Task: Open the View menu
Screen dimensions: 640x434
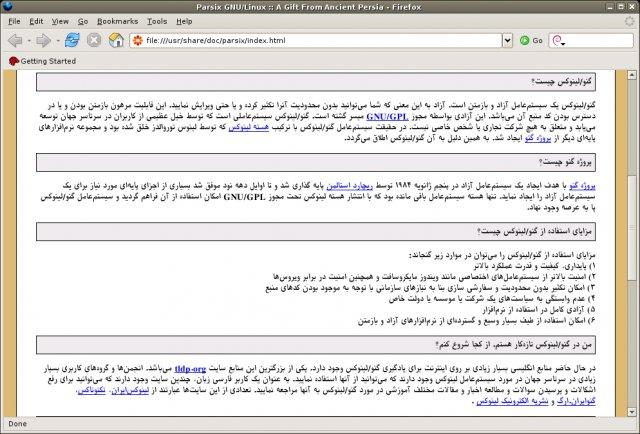Action: [x=59, y=20]
